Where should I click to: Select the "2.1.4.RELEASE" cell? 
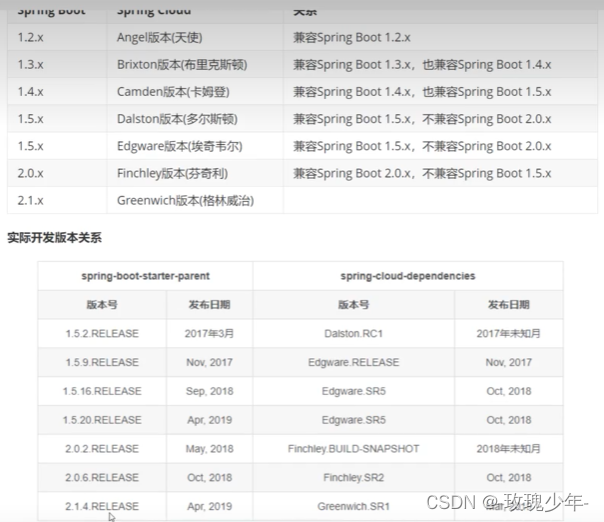[x=102, y=507]
